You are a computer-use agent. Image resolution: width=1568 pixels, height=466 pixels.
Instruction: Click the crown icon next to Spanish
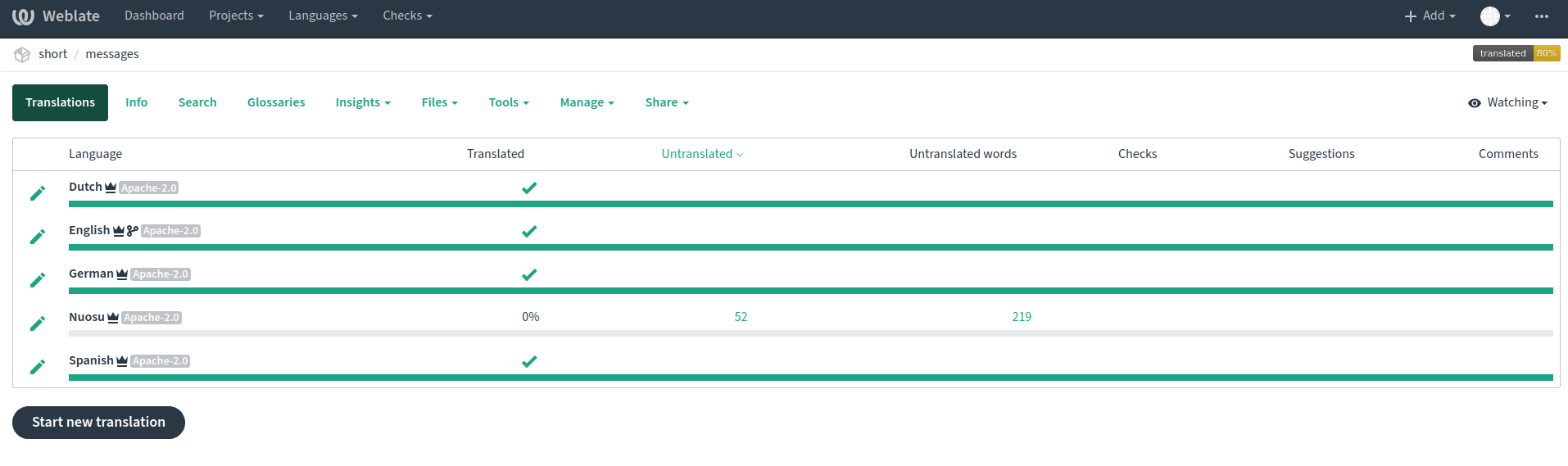tap(122, 361)
